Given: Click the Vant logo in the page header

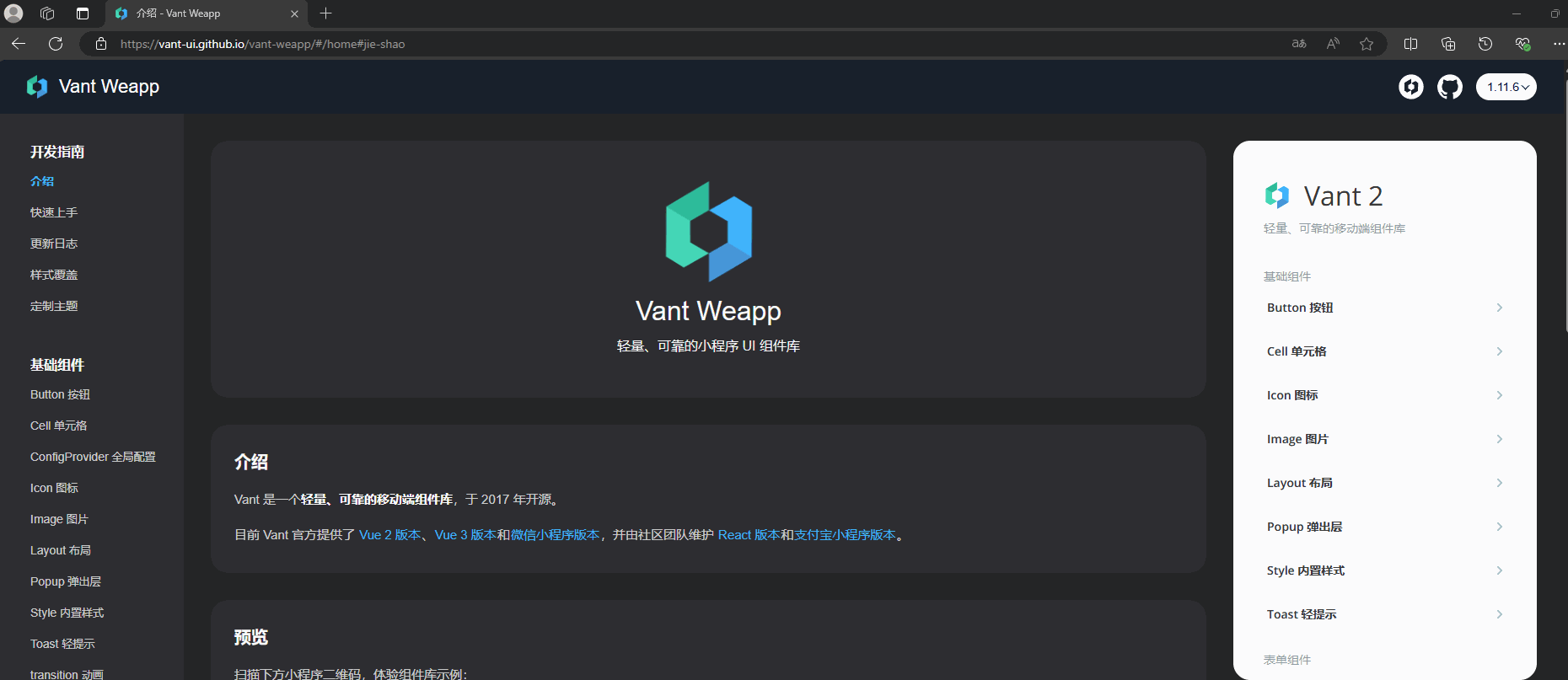Looking at the screenshot, I should pyautogui.click(x=37, y=87).
